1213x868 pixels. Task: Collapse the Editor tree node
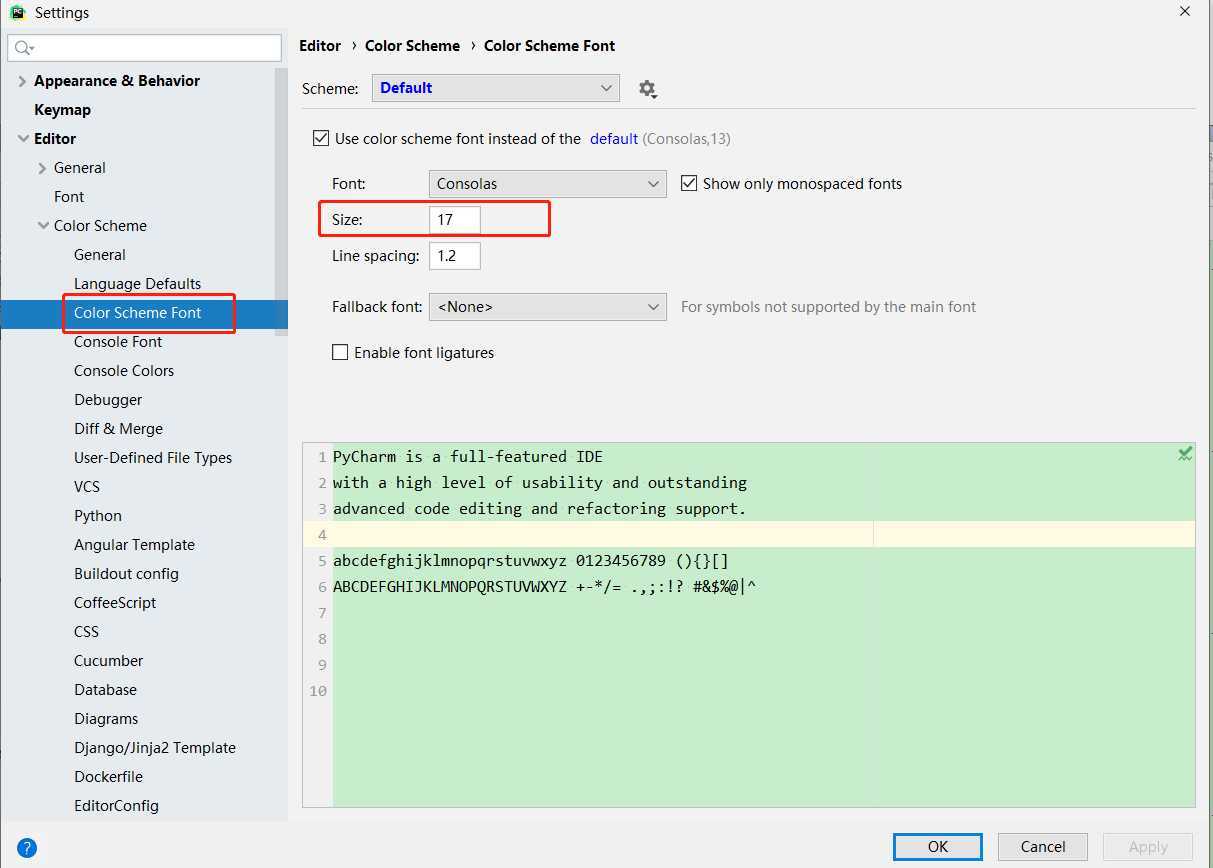tap(22, 139)
